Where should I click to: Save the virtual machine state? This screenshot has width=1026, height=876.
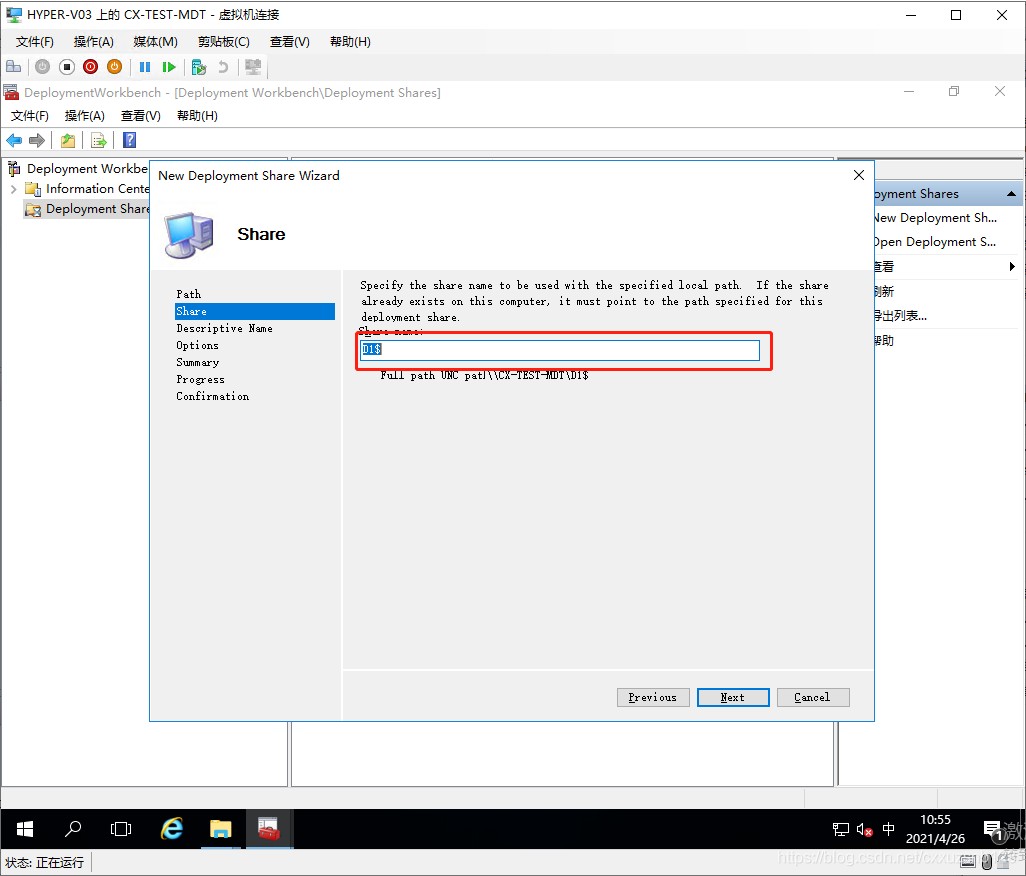(115, 67)
